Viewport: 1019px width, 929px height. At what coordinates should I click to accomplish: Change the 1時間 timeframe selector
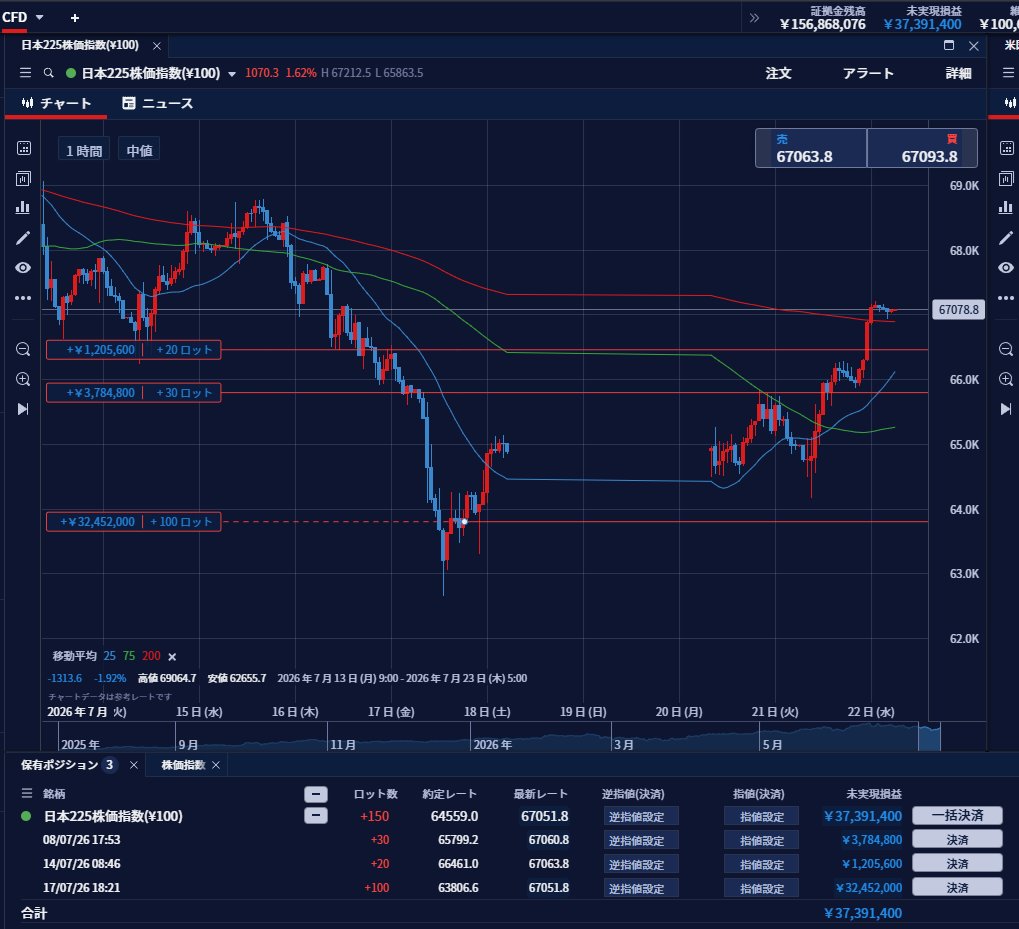click(84, 151)
